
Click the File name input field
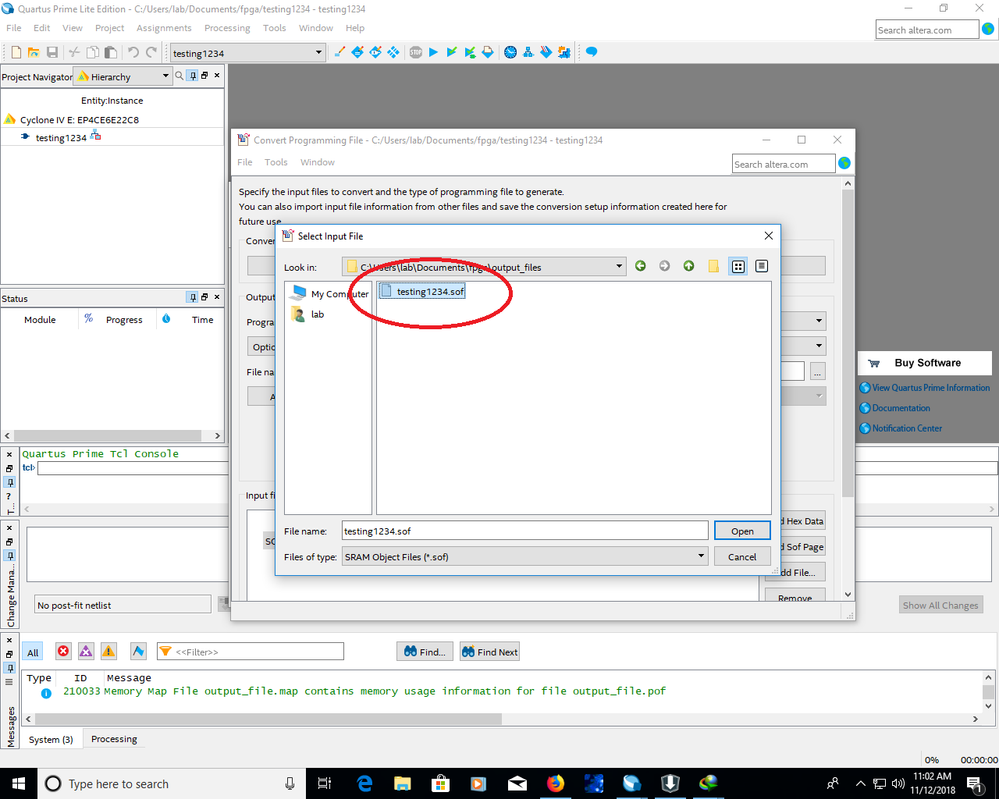pos(525,531)
